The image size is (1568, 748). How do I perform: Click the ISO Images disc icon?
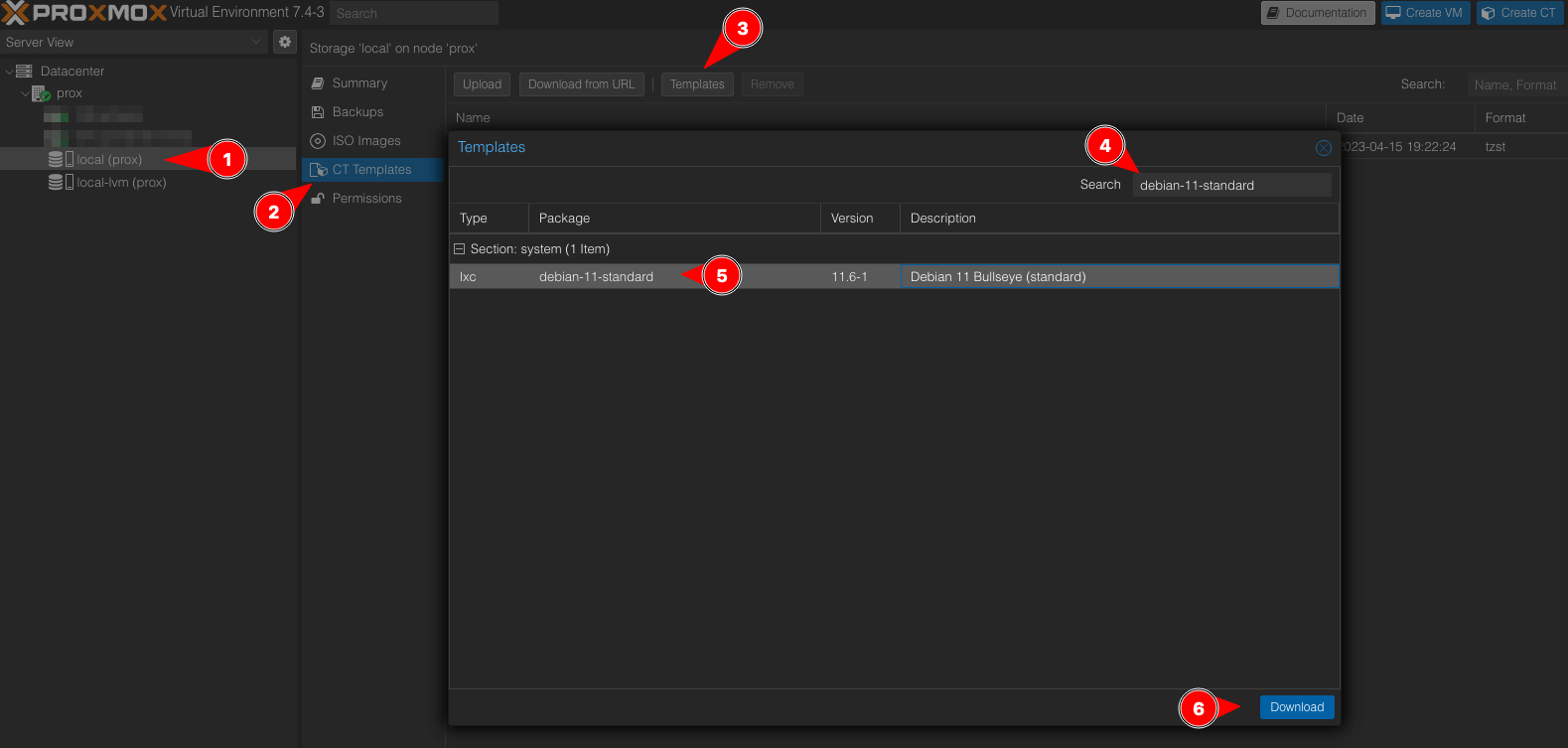tap(318, 141)
